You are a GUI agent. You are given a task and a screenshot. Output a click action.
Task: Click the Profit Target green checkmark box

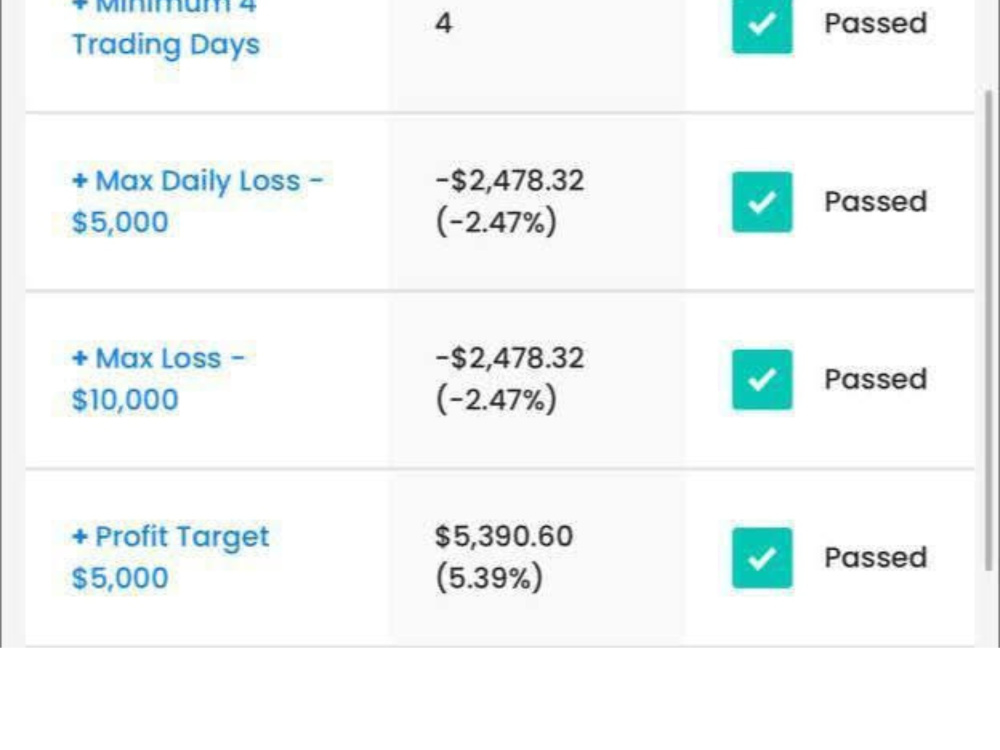[762, 558]
